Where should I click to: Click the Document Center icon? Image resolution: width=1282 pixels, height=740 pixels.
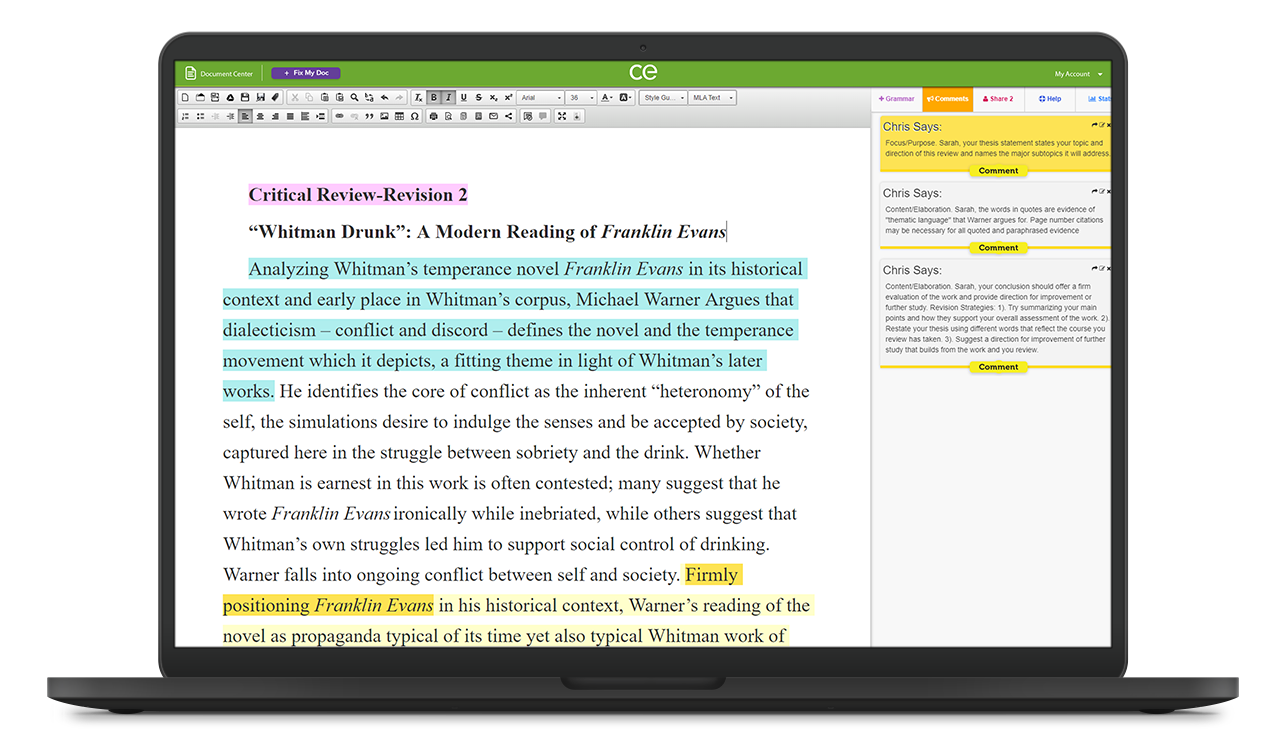click(191, 73)
